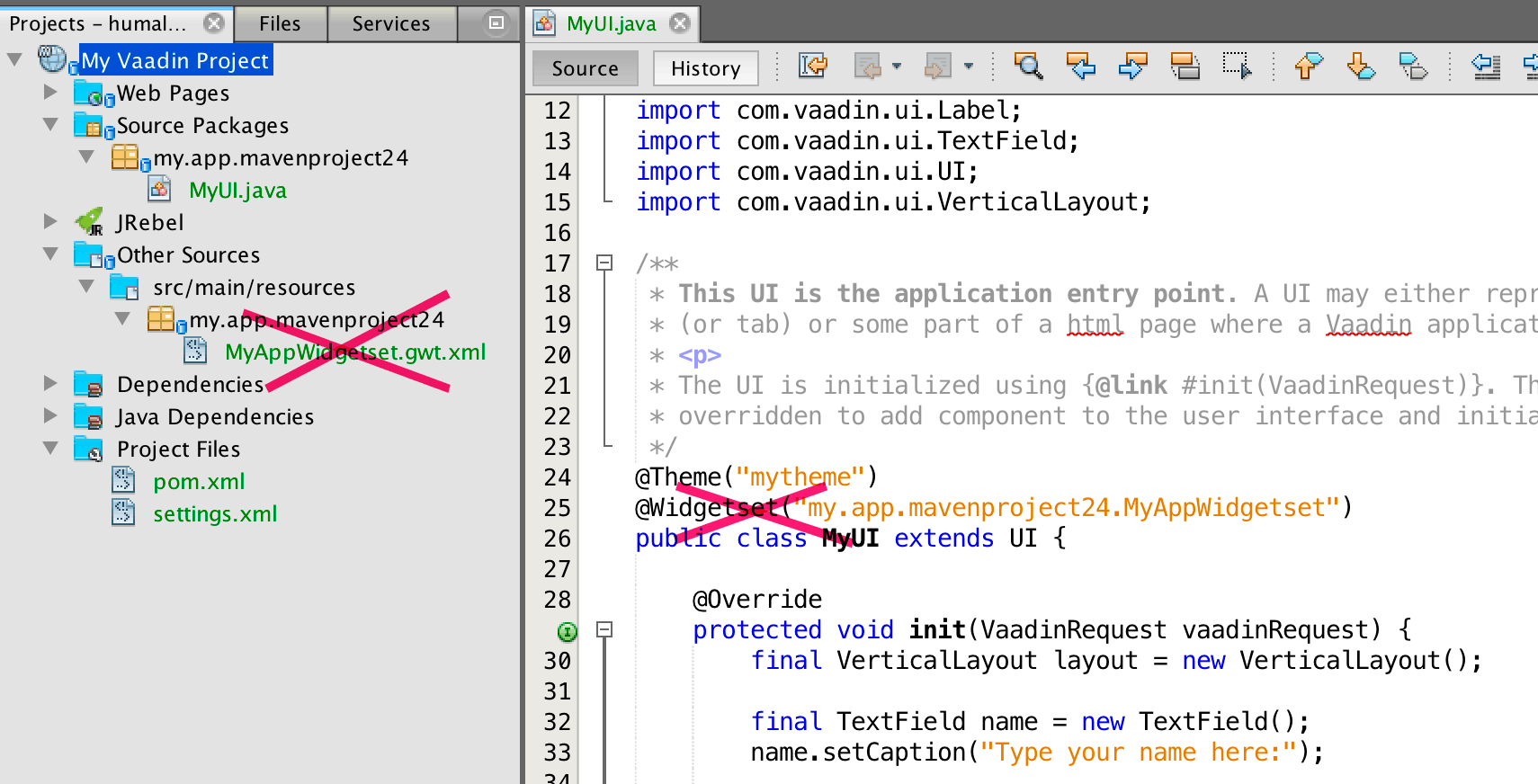This screenshot has height=784, width=1538.
Task: Select settings.xml in Project Files
Action: 215,514
